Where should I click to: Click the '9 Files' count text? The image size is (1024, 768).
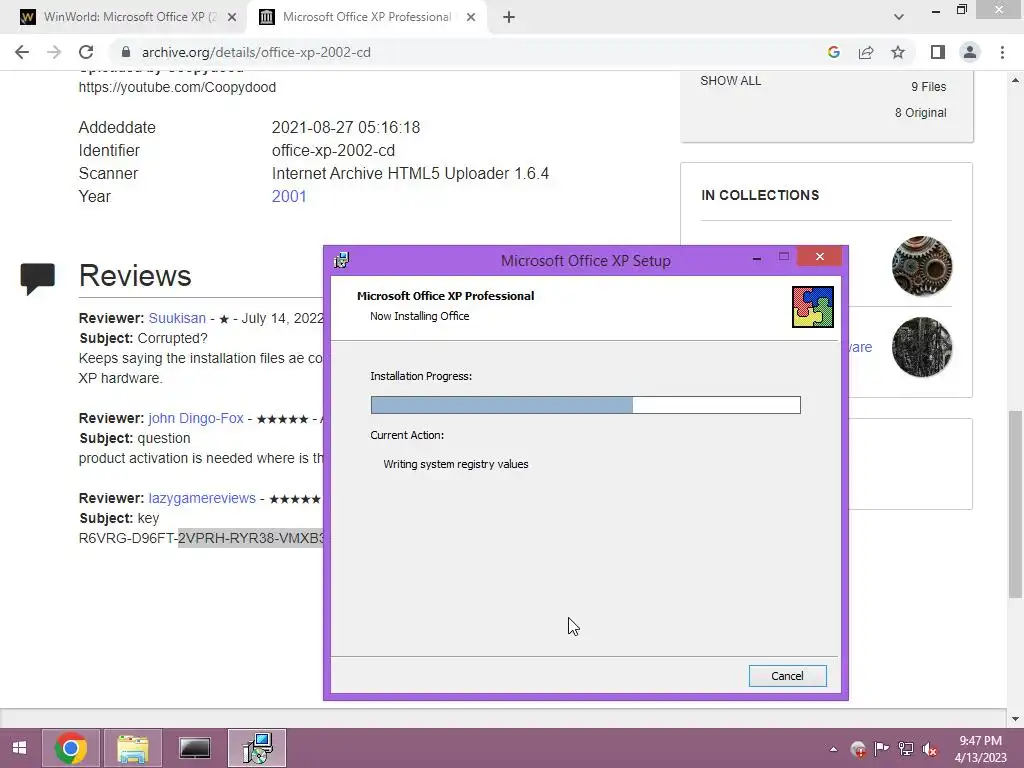point(928,87)
